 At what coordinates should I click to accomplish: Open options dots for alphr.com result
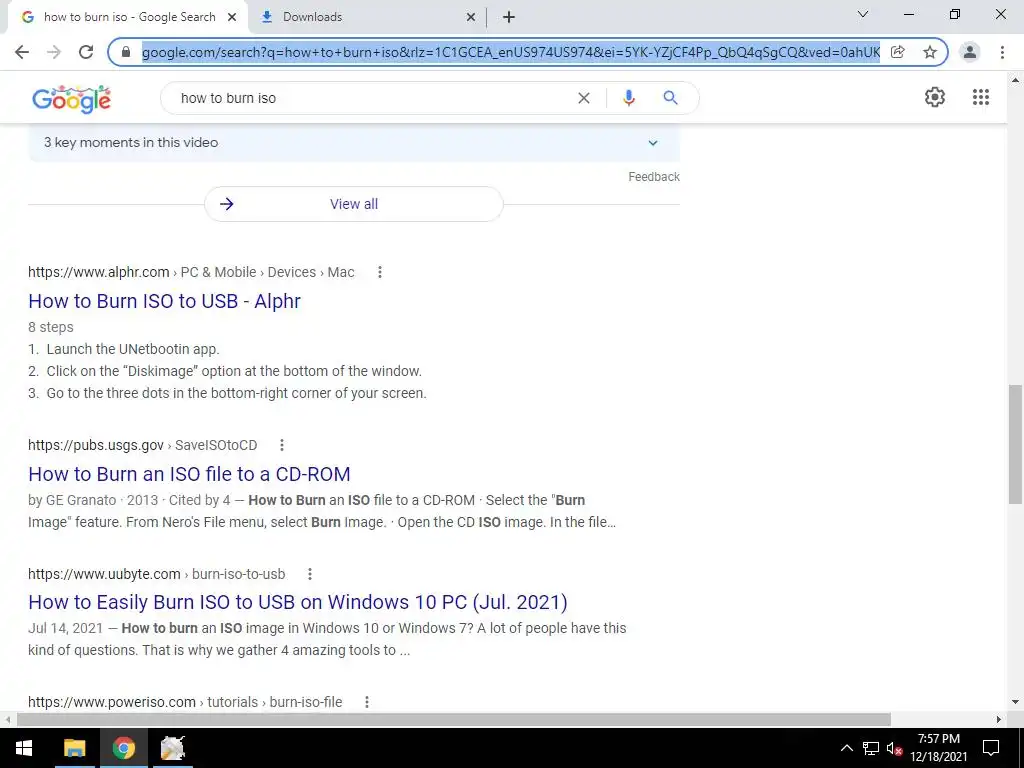coord(379,272)
